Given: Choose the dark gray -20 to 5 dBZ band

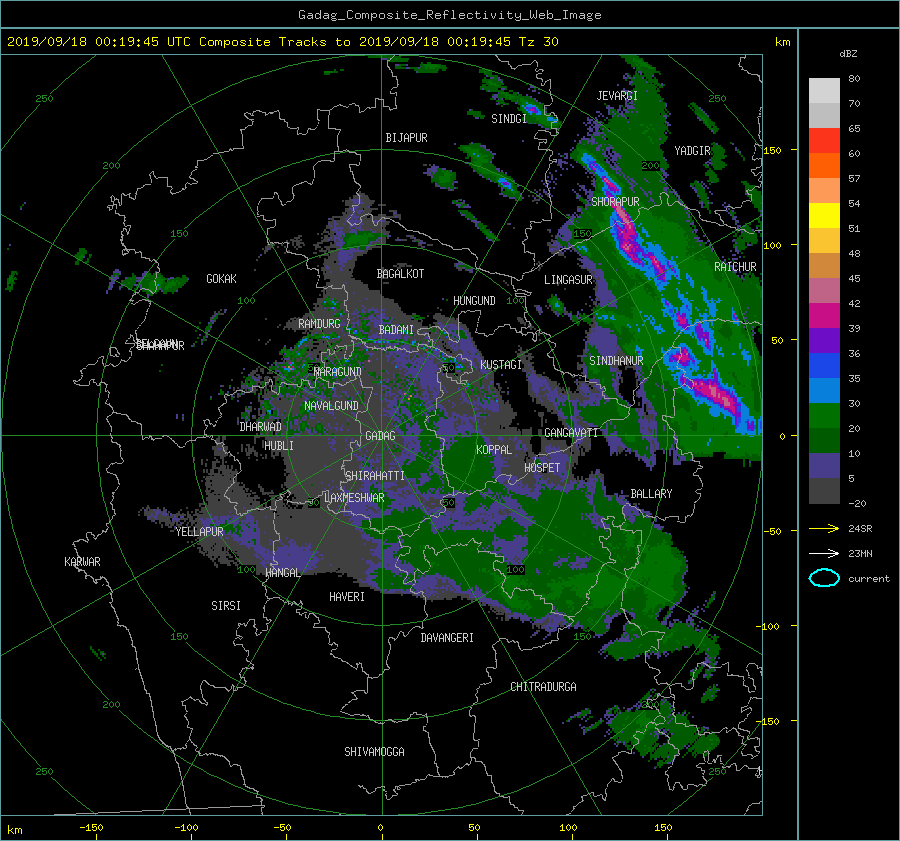Looking at the screenshot, I should [x=824, y=491].
